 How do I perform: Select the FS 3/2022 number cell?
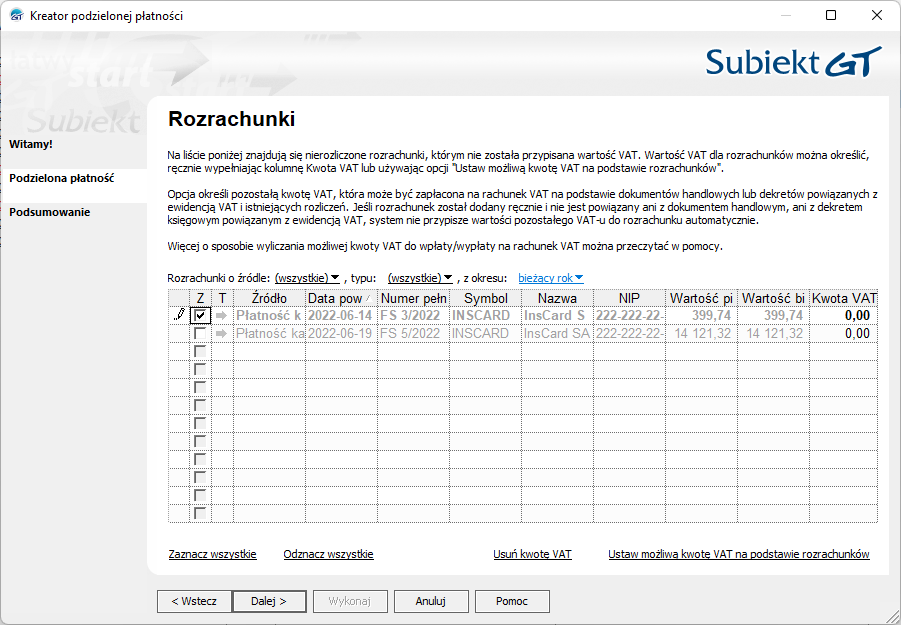pyautogui.click(x=413, y=315)
